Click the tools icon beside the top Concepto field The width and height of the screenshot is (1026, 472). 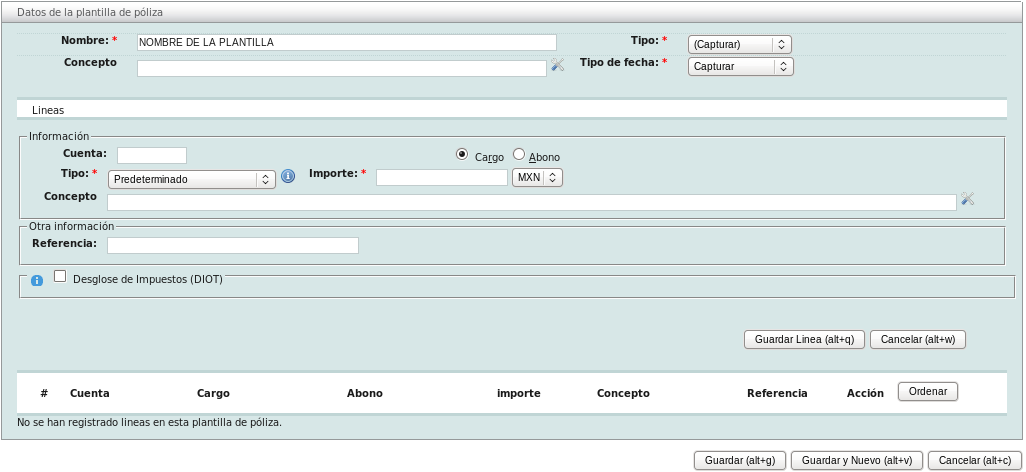558,65
